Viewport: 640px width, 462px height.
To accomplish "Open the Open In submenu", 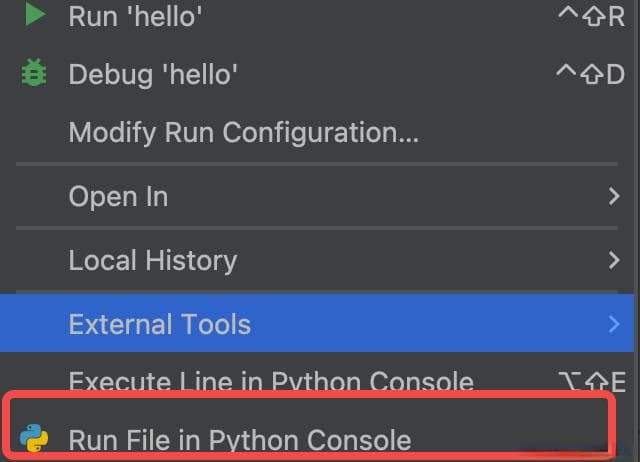I will [317, 196].
